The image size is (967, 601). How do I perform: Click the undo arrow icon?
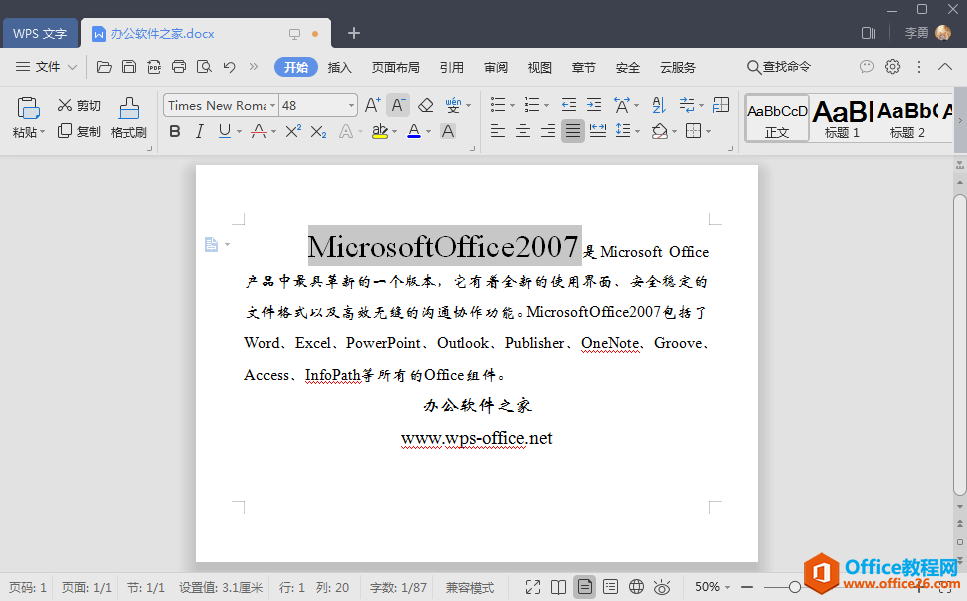click(229, 67)
